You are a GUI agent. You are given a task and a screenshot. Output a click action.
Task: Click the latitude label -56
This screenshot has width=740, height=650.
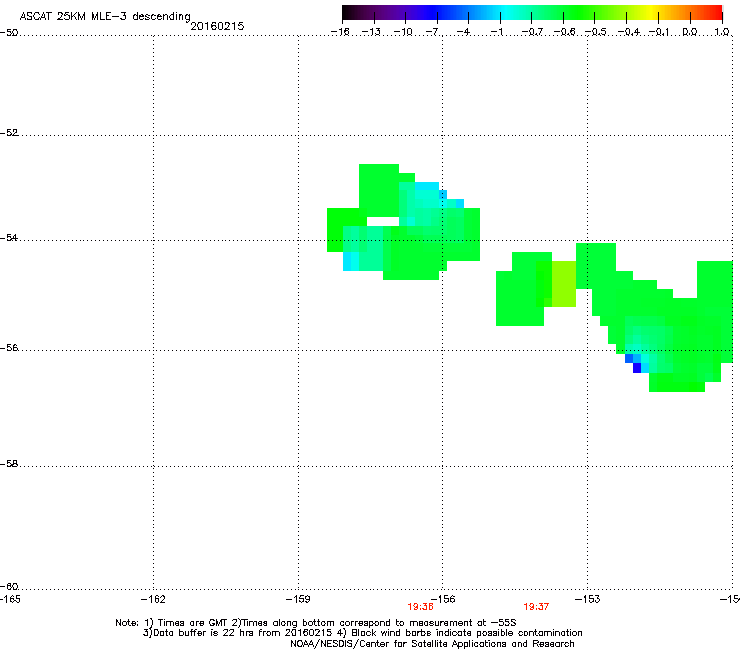(9, 348)
